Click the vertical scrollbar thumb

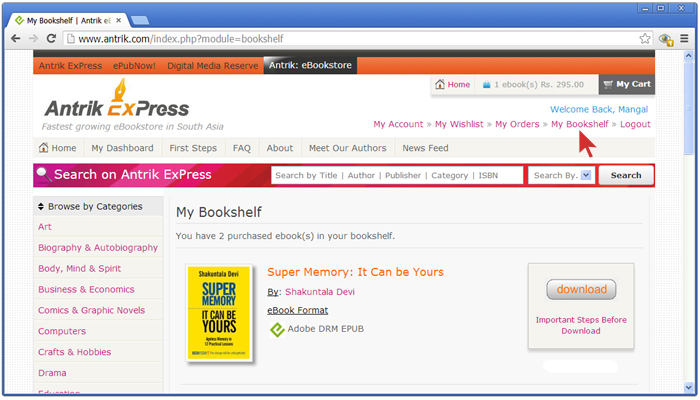pyautogui.click(x=688, y=108)
